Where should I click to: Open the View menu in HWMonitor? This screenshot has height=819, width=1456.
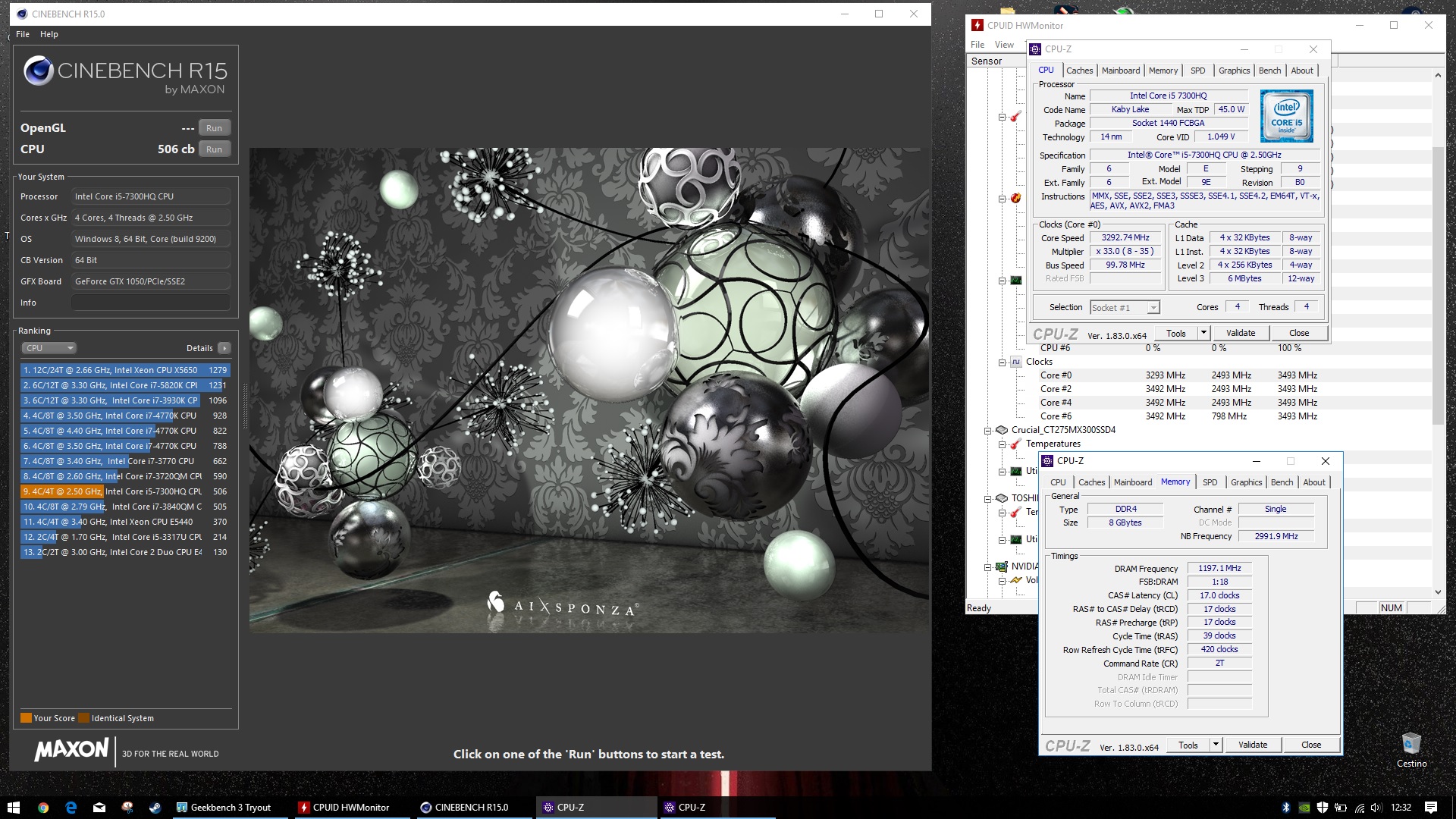[x=1004, y=45]
